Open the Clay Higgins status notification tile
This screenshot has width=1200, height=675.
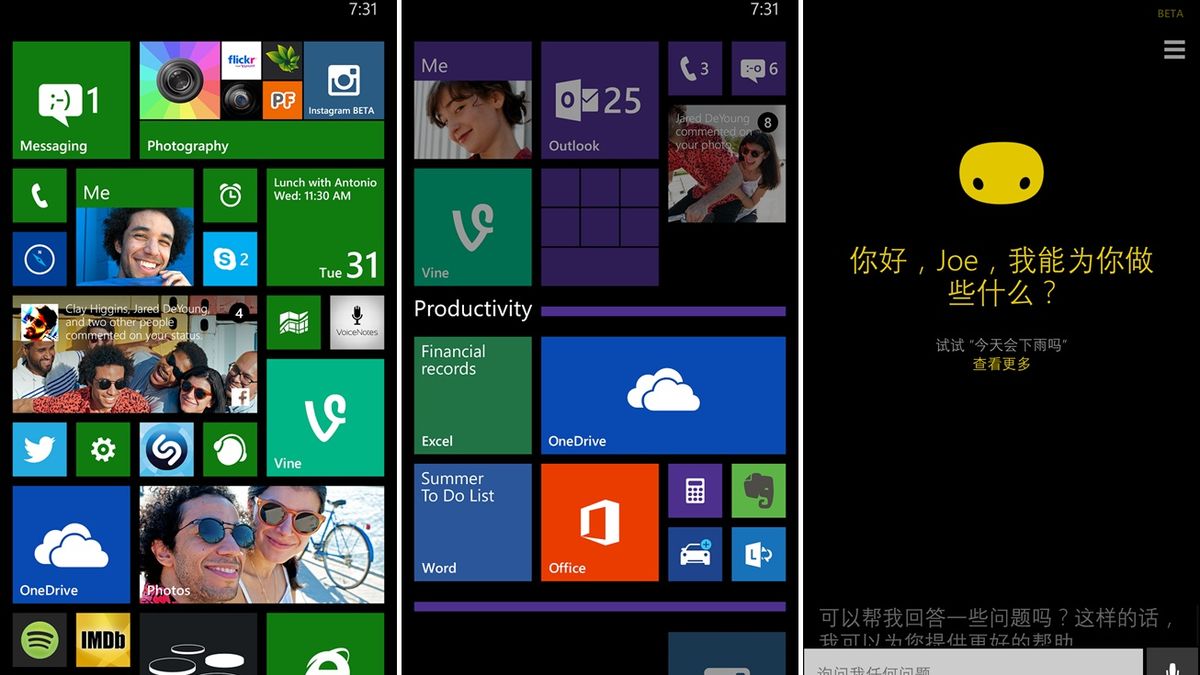135,354
